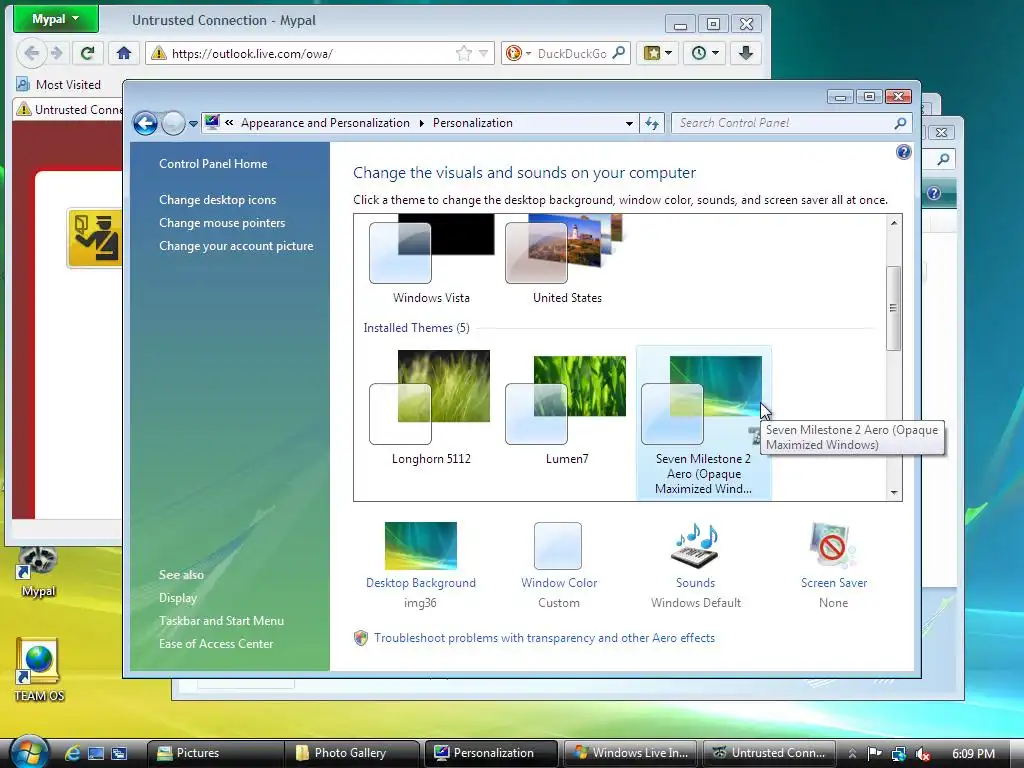
Task: Select the Untrusted Connection browser tab
Action: (x=68, y=109)
